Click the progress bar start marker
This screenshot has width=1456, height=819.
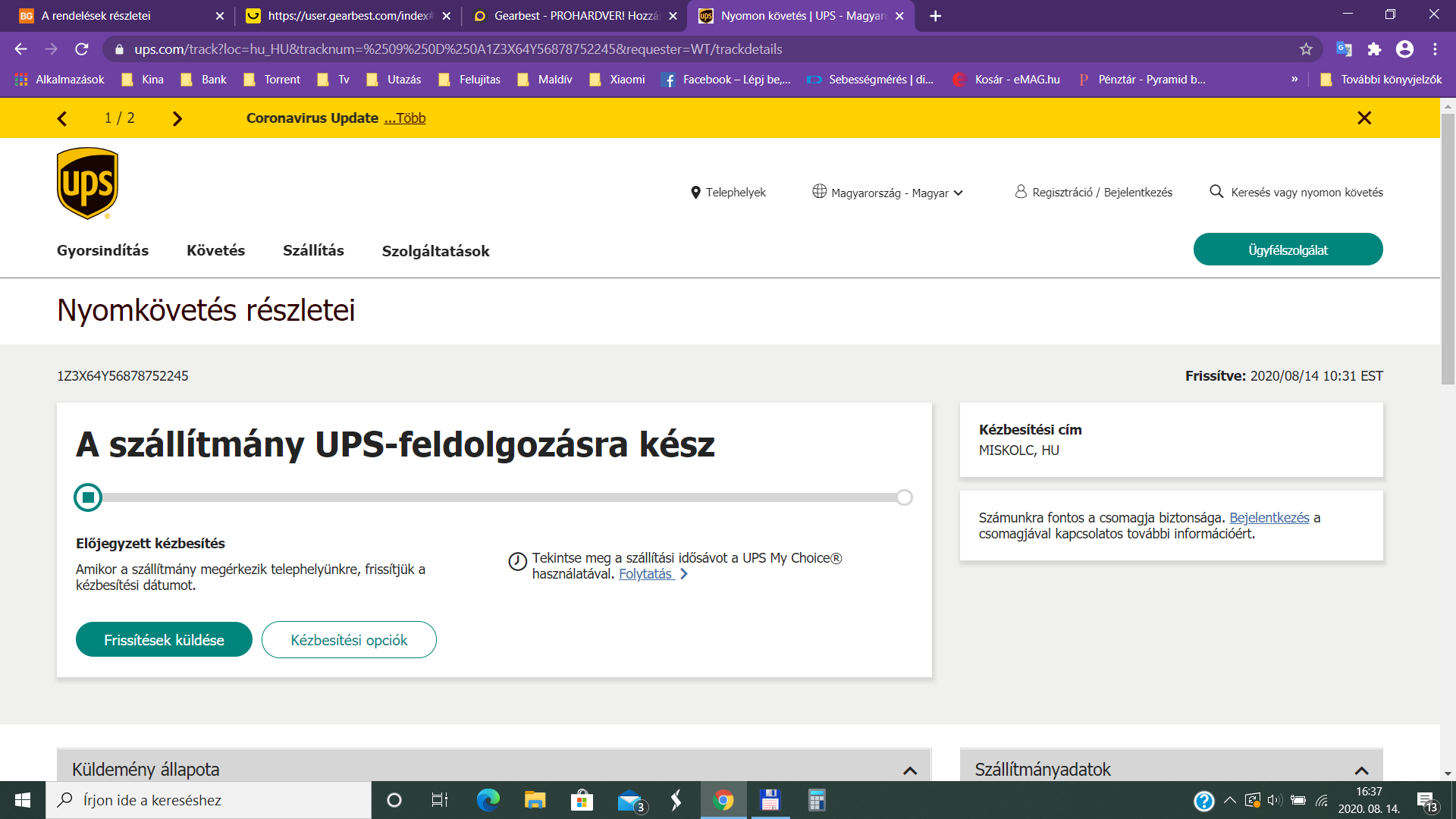coord(88,497)
